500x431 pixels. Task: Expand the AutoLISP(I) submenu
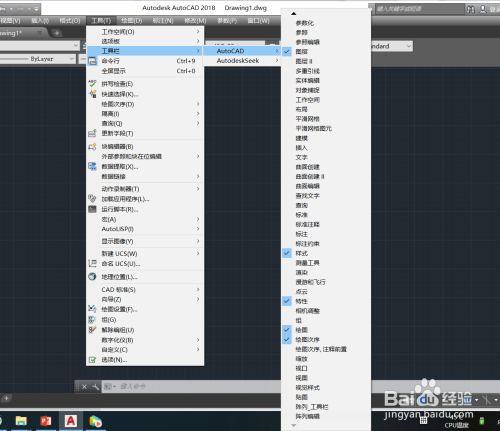coord(145,229)
